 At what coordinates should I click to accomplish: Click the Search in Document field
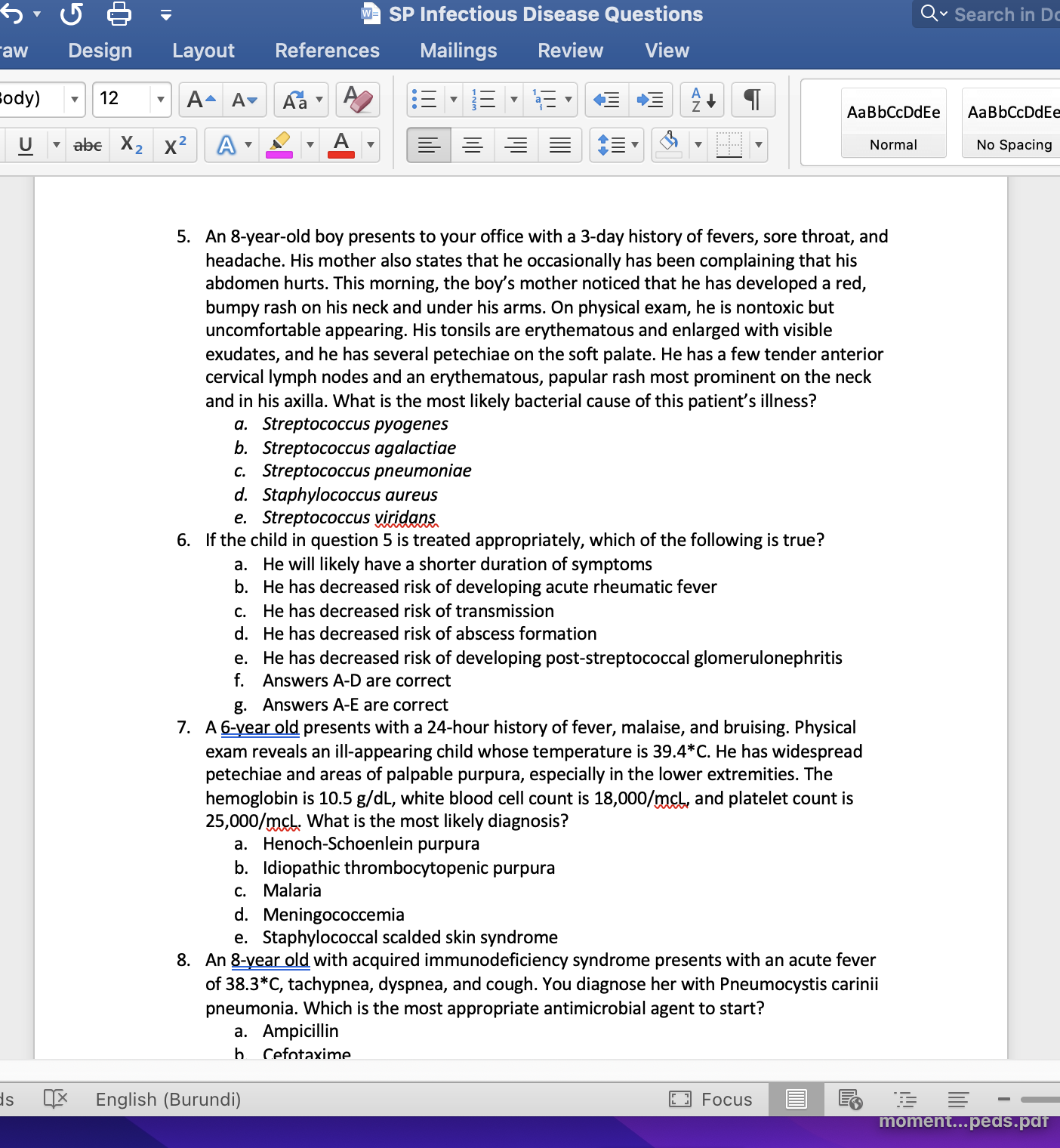(x=988, y=14)
